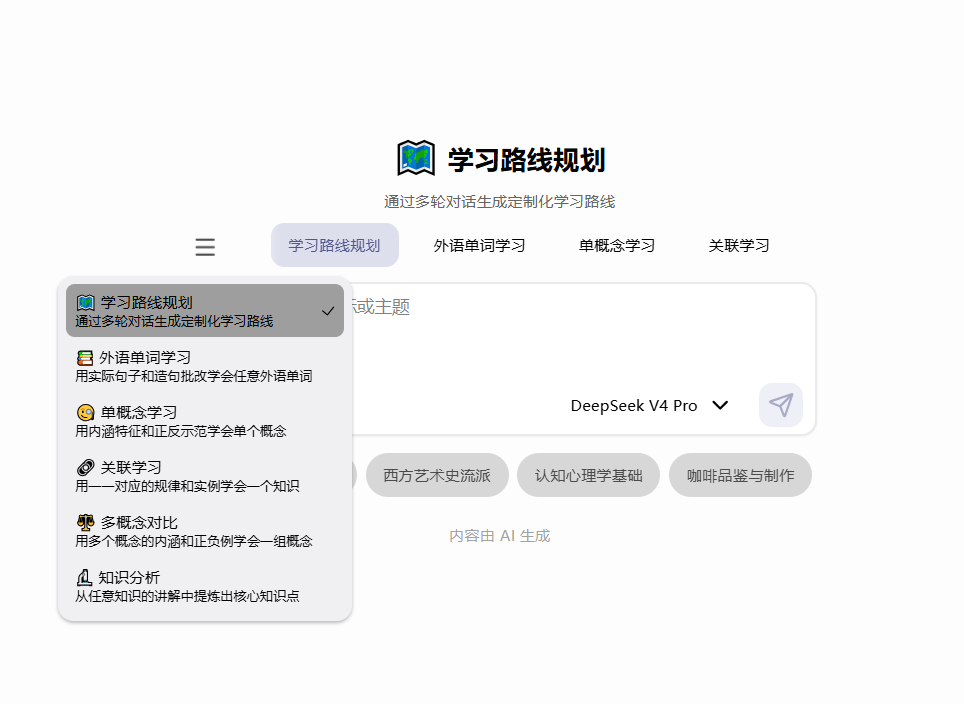Image resolution: width=964 pixels, height=704 pixels.
Task: Click the map icon in 学习路线规划 menu item
Action: [85, 303]
